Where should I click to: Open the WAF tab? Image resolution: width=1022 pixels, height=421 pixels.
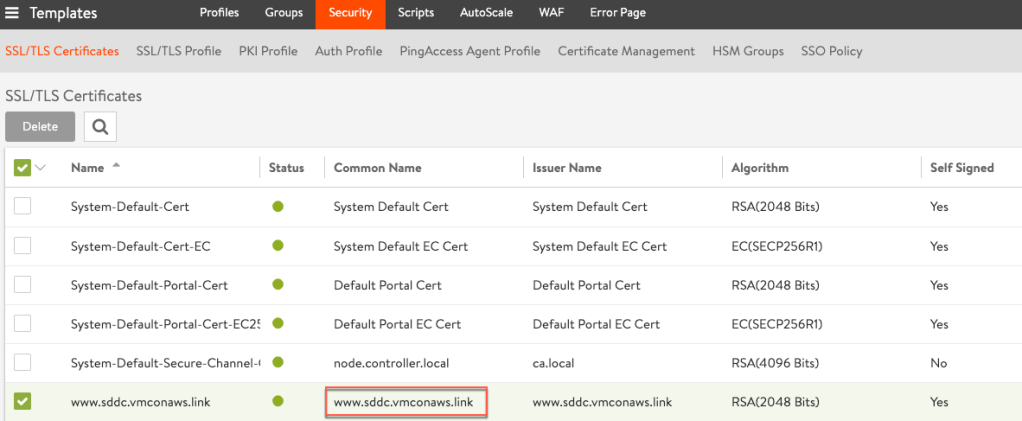550,13
